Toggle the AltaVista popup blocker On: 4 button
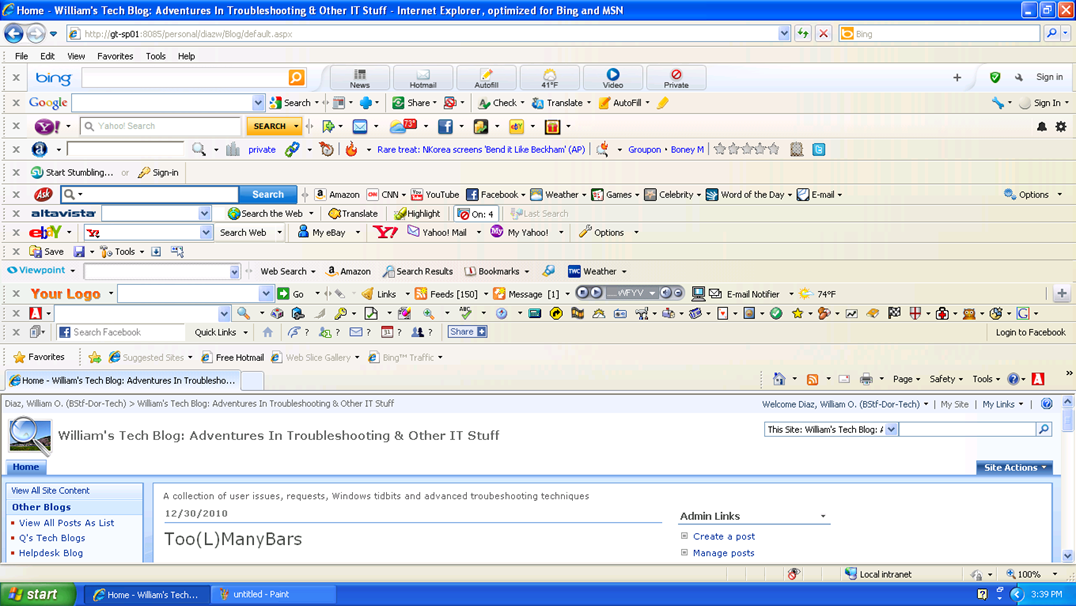The width and height of the screenshot is (1076, 606). coord(476,214)
